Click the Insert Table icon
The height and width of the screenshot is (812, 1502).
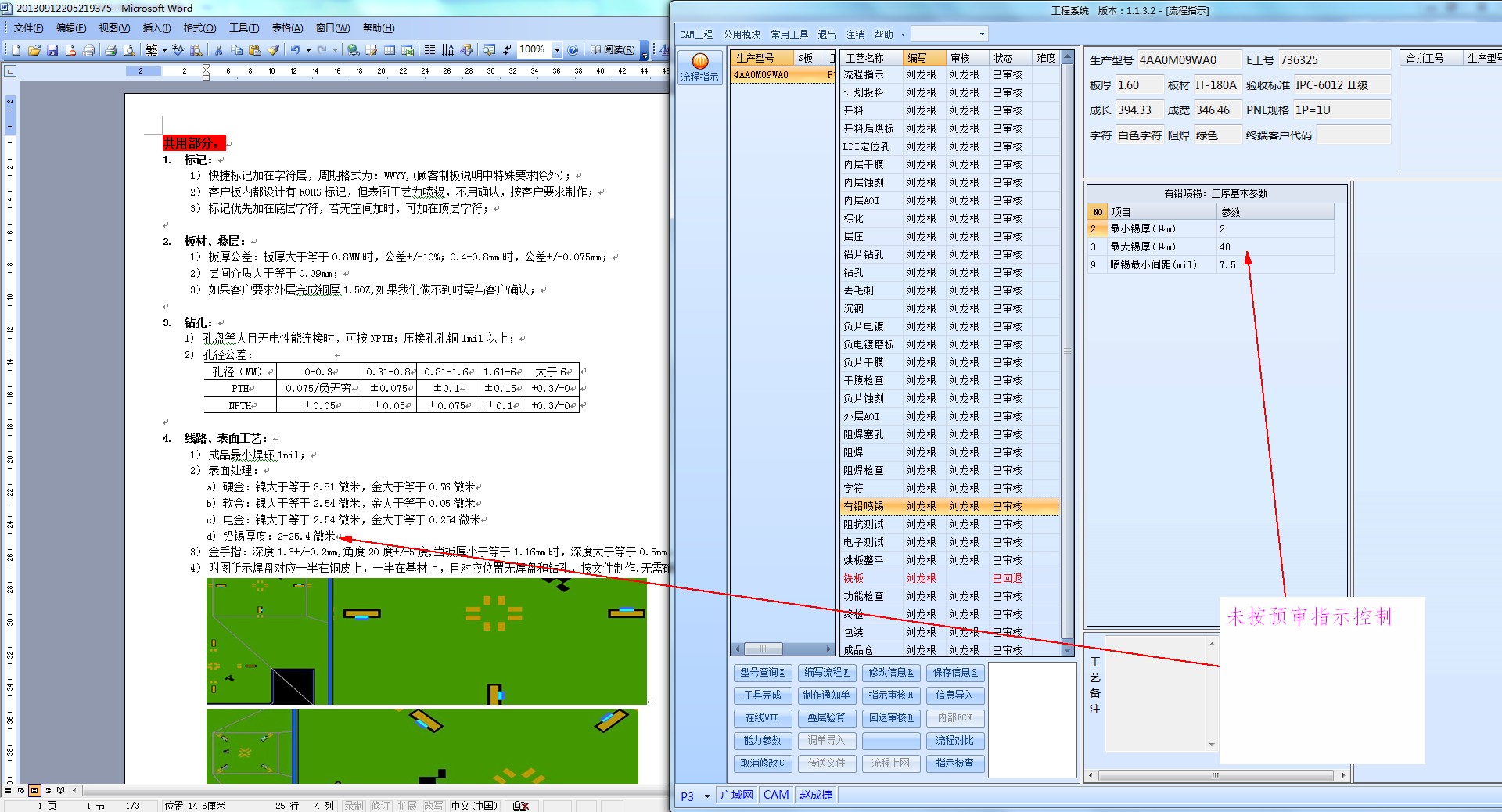[390, 50]
